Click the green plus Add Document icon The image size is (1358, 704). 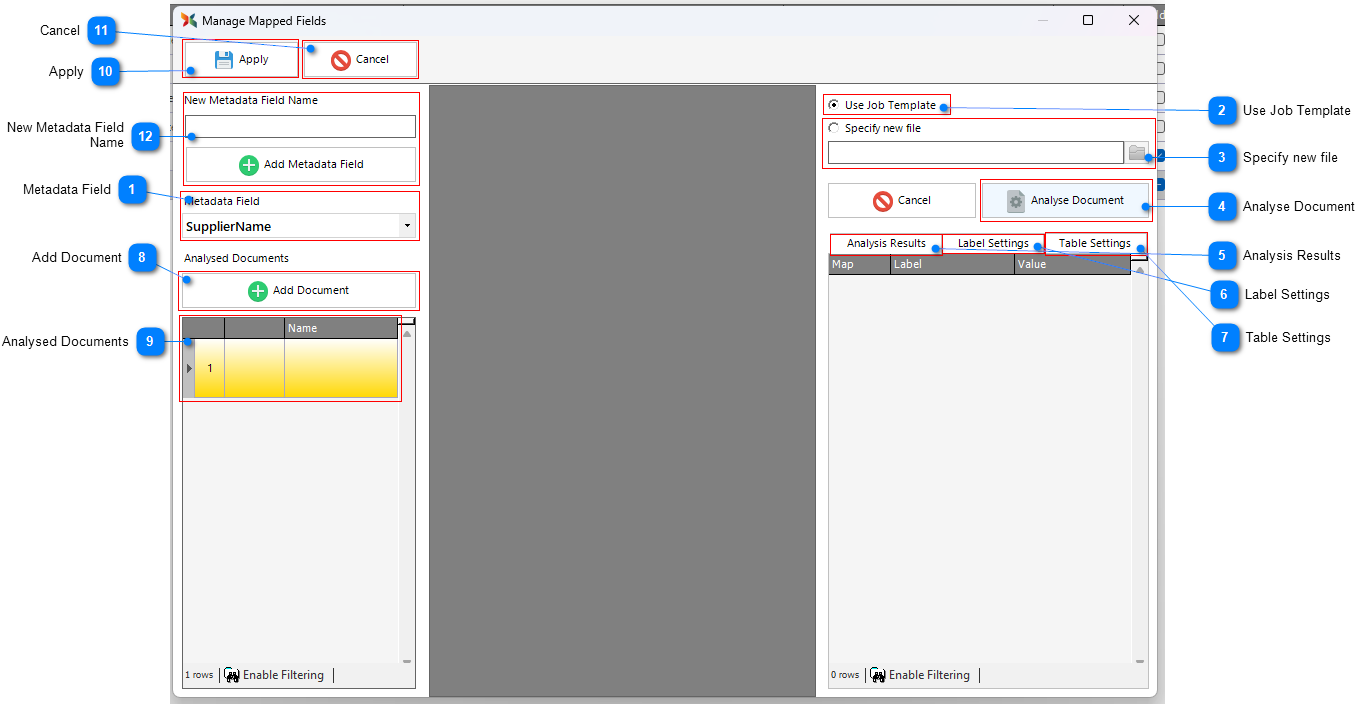coord(258,291)
